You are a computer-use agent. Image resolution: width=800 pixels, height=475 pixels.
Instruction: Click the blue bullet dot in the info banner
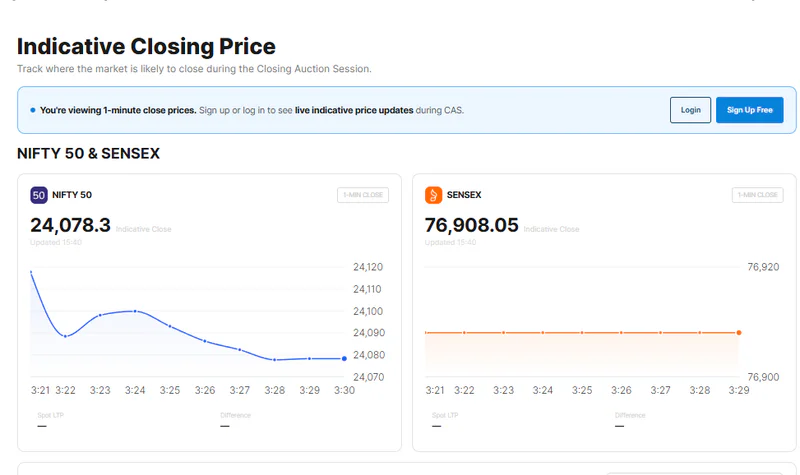33,110
